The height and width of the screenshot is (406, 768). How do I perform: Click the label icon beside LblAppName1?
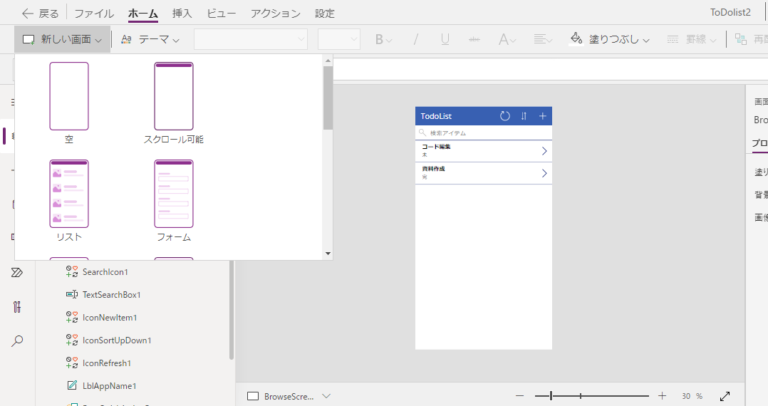(72, 385)
